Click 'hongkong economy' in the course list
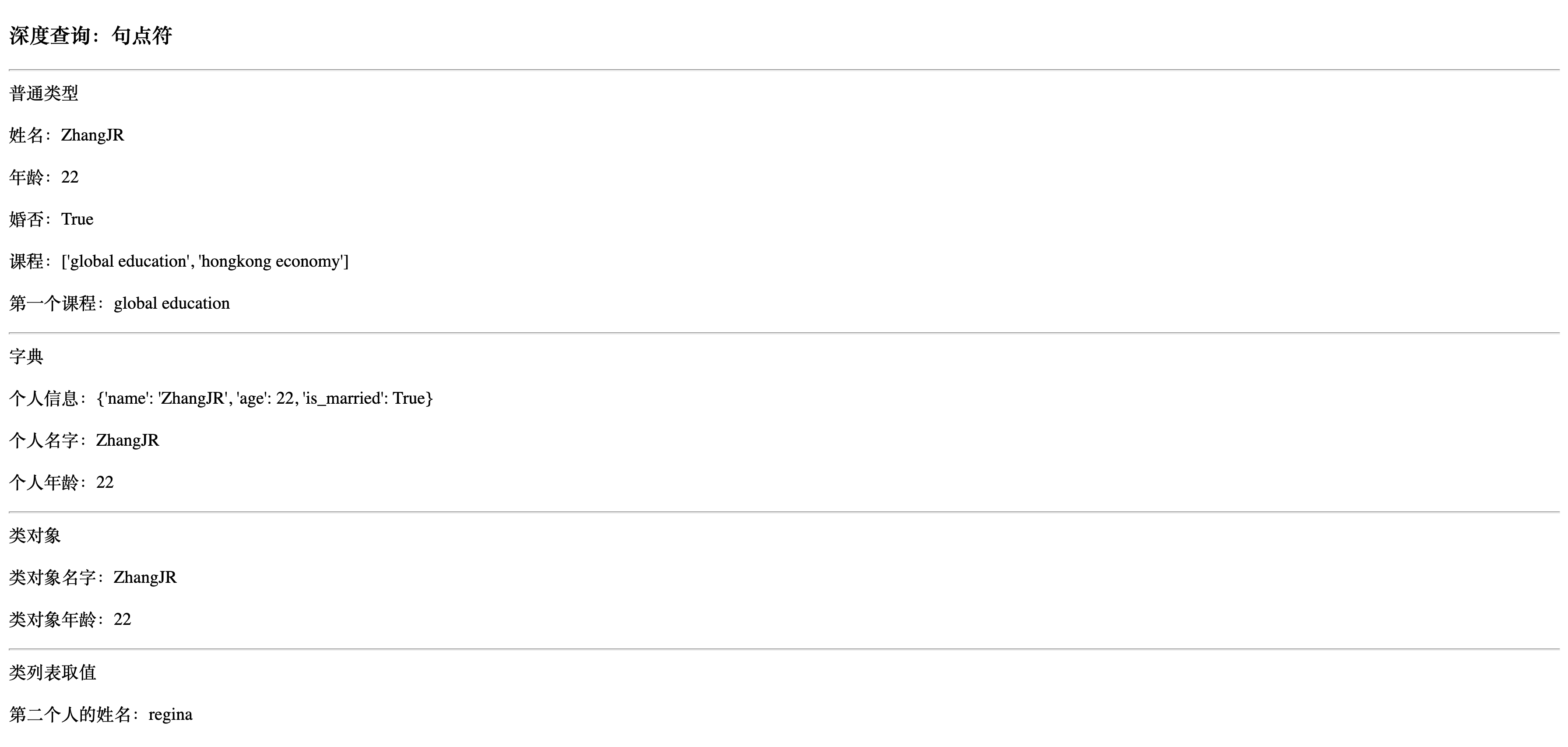This screenshot has height=747, width=1568. (x=271, y=261)
